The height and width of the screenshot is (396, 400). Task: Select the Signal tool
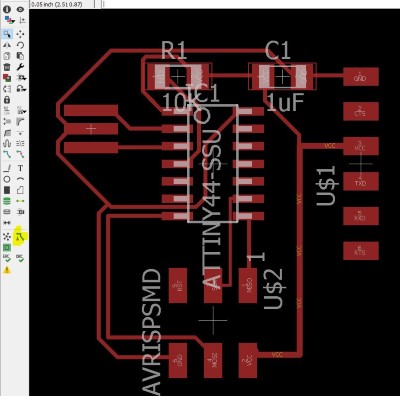pos(21,201)
